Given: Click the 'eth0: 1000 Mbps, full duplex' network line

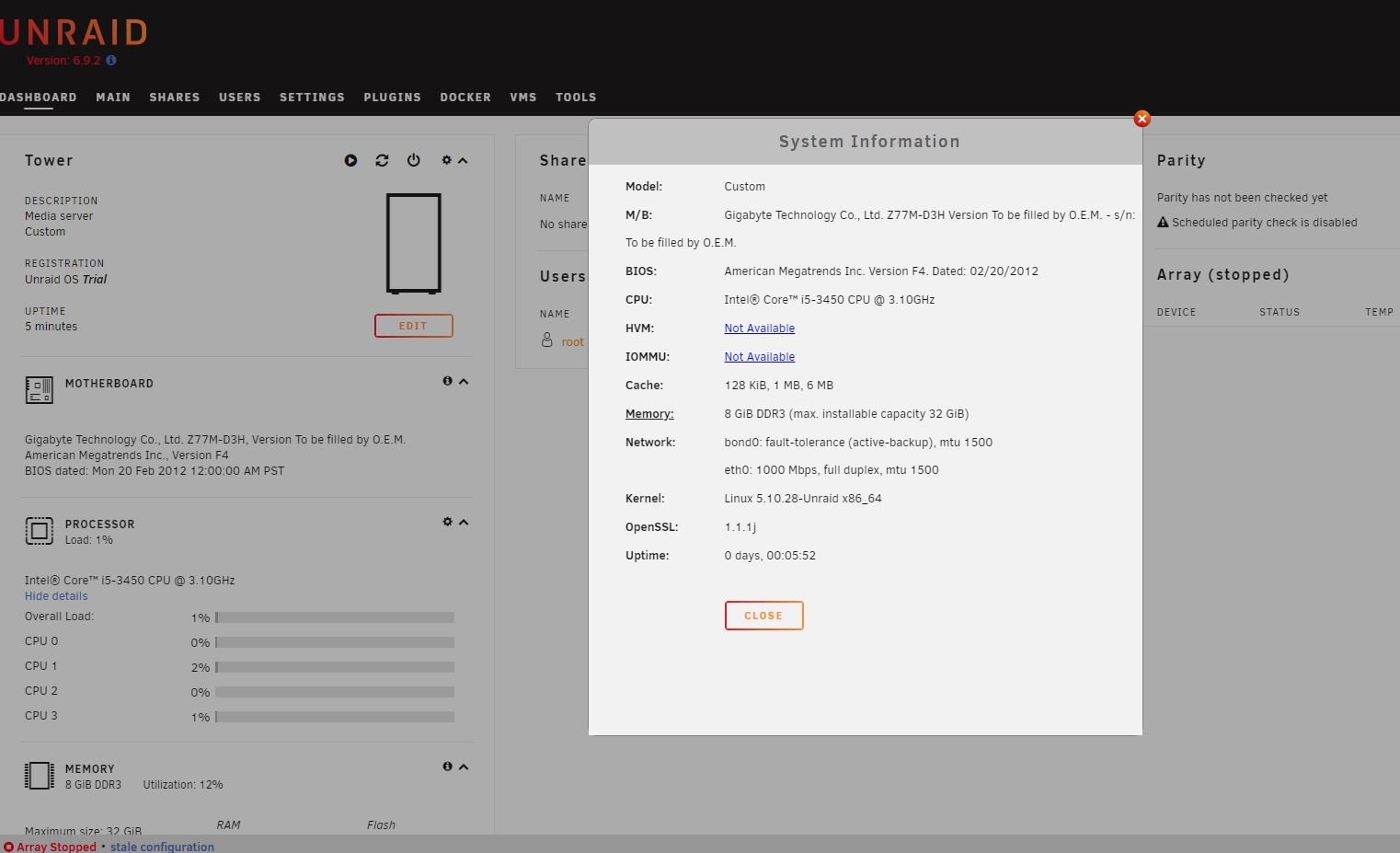Looking at the screenshot, I should (832, 470).
